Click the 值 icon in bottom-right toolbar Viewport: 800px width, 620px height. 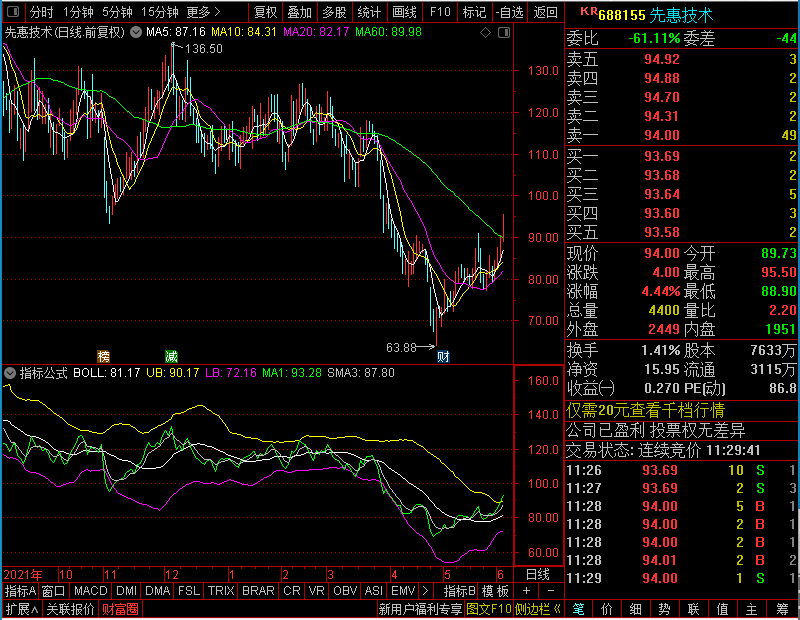[722, 609]
